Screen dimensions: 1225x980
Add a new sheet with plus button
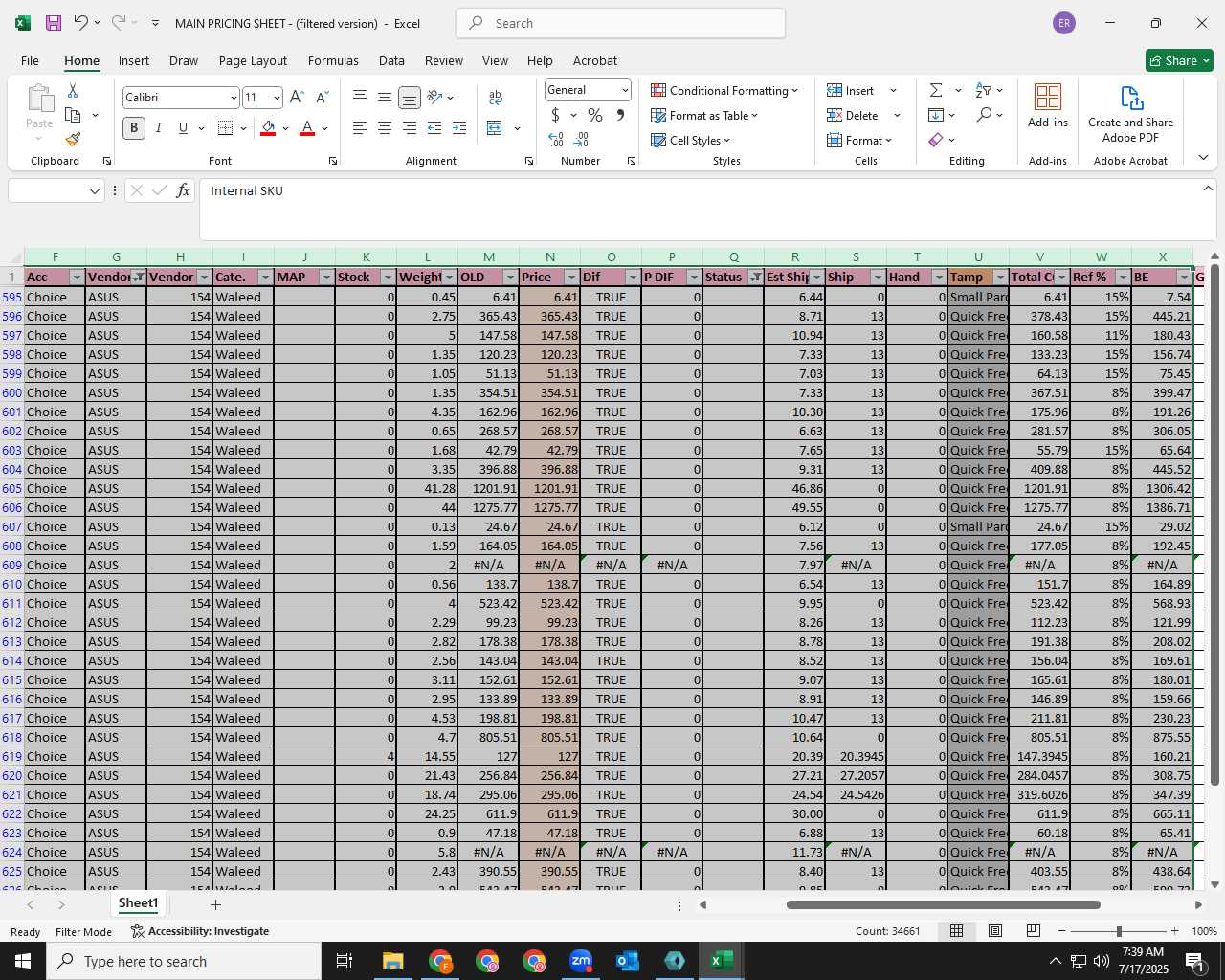pyautogui.click(x=215, y=904)
